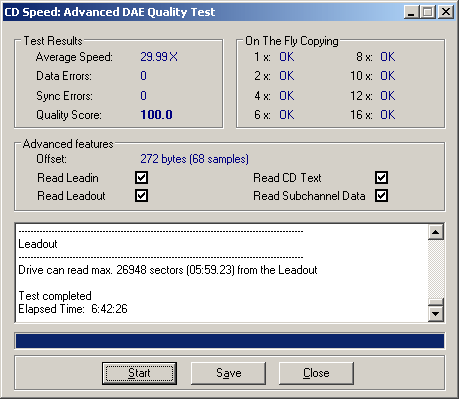
Task: Click the Sync Errors value 0
Action: point(143,96)
